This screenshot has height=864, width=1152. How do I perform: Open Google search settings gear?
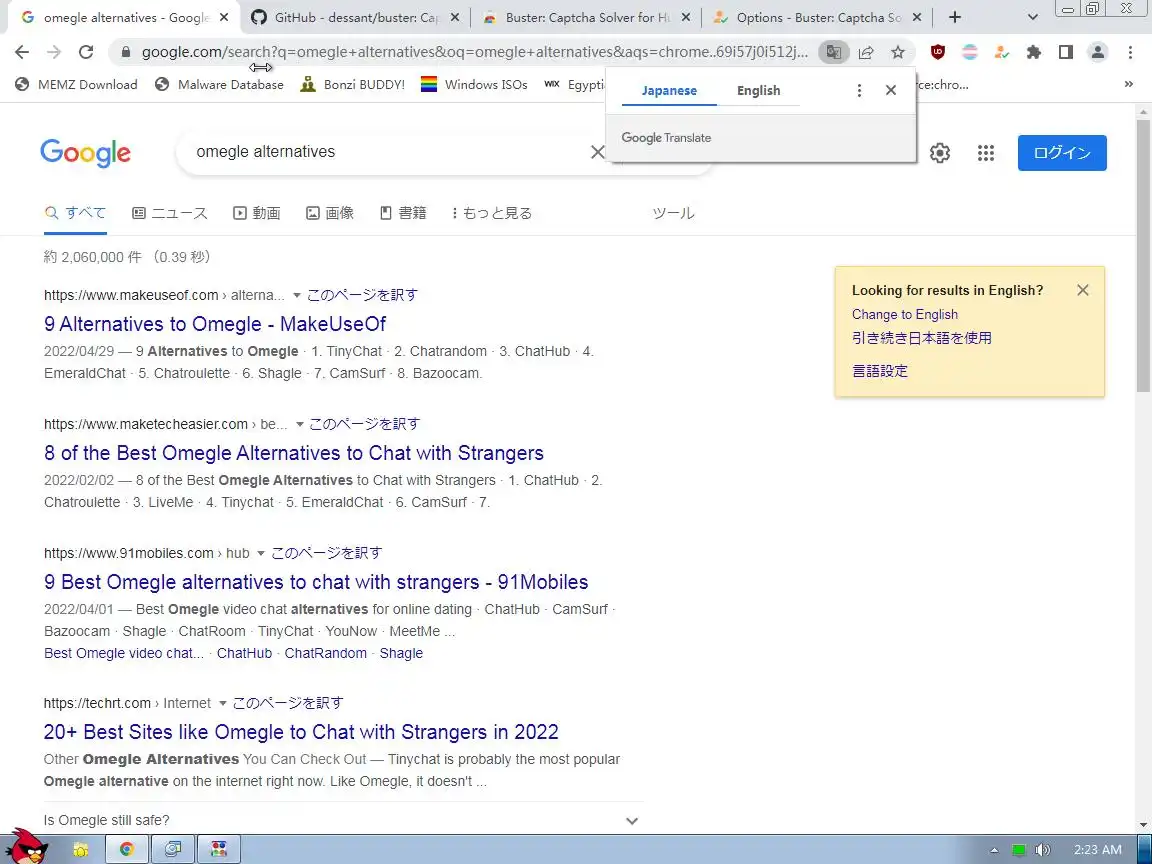click(x=940, y=153)
